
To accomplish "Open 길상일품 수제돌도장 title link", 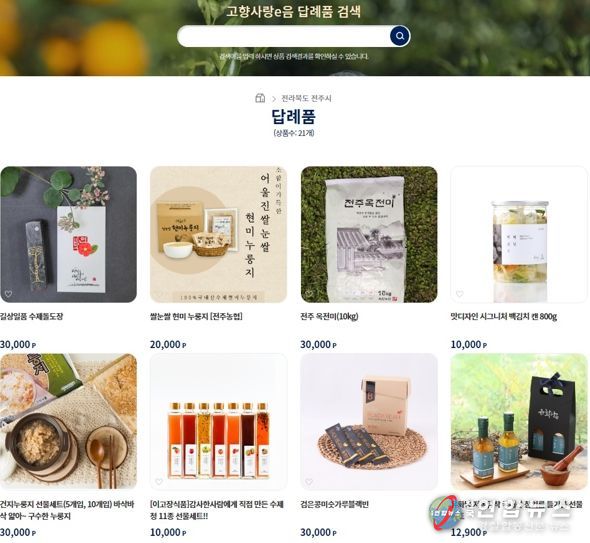I will pos(32,316).
